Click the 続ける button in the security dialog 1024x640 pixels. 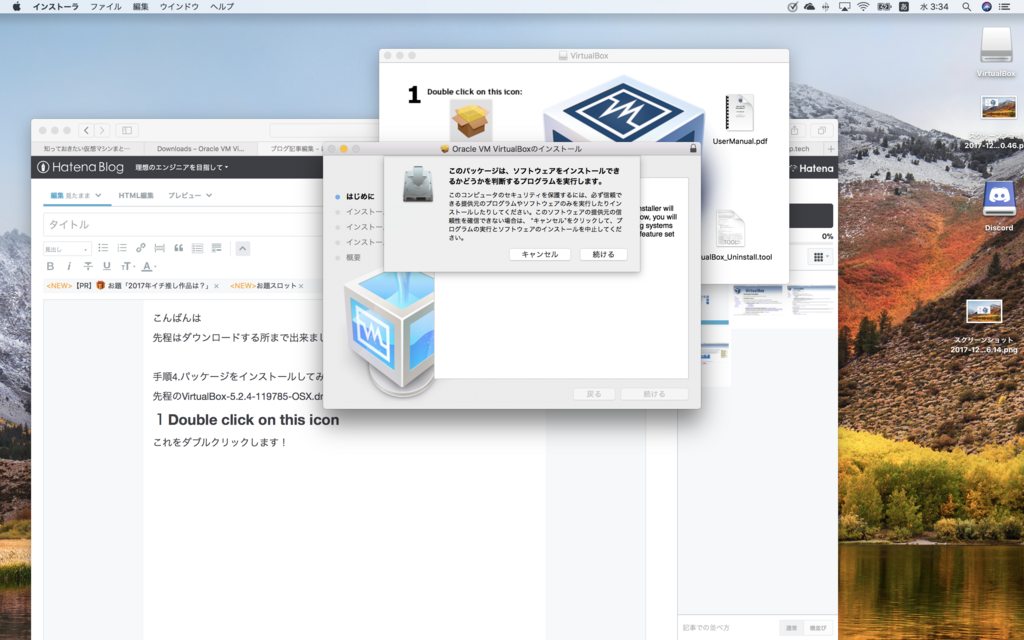tap(603, 255)
